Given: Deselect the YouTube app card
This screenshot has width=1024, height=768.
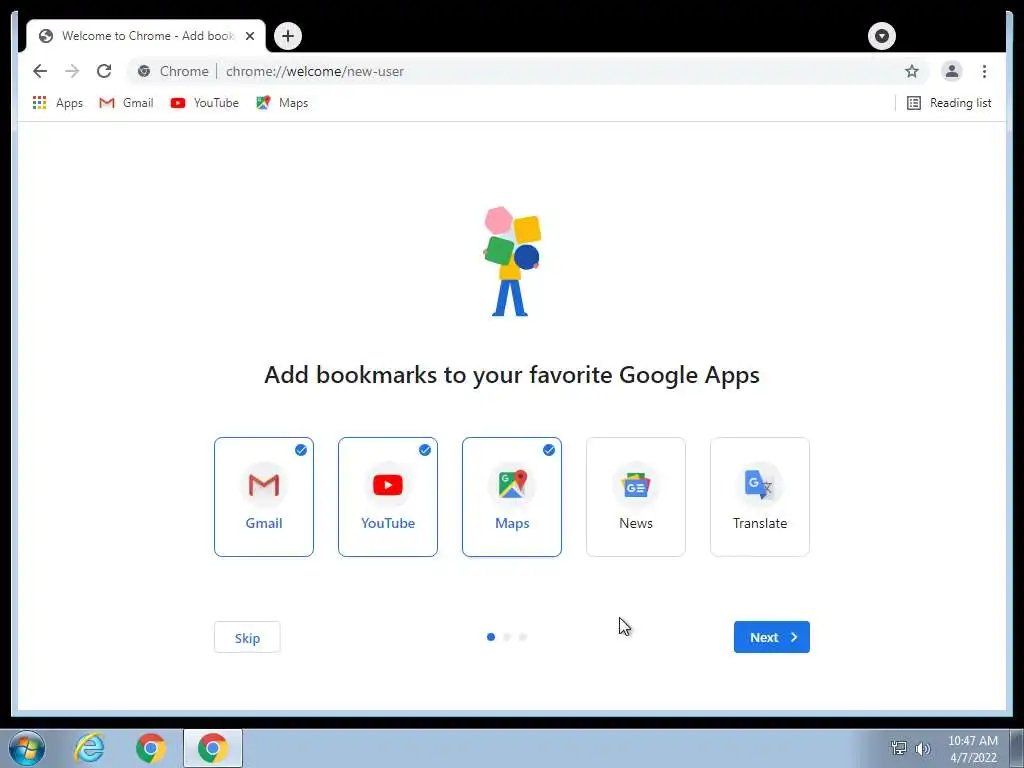Looking at the screenshot, I should [x=388, y=497].
